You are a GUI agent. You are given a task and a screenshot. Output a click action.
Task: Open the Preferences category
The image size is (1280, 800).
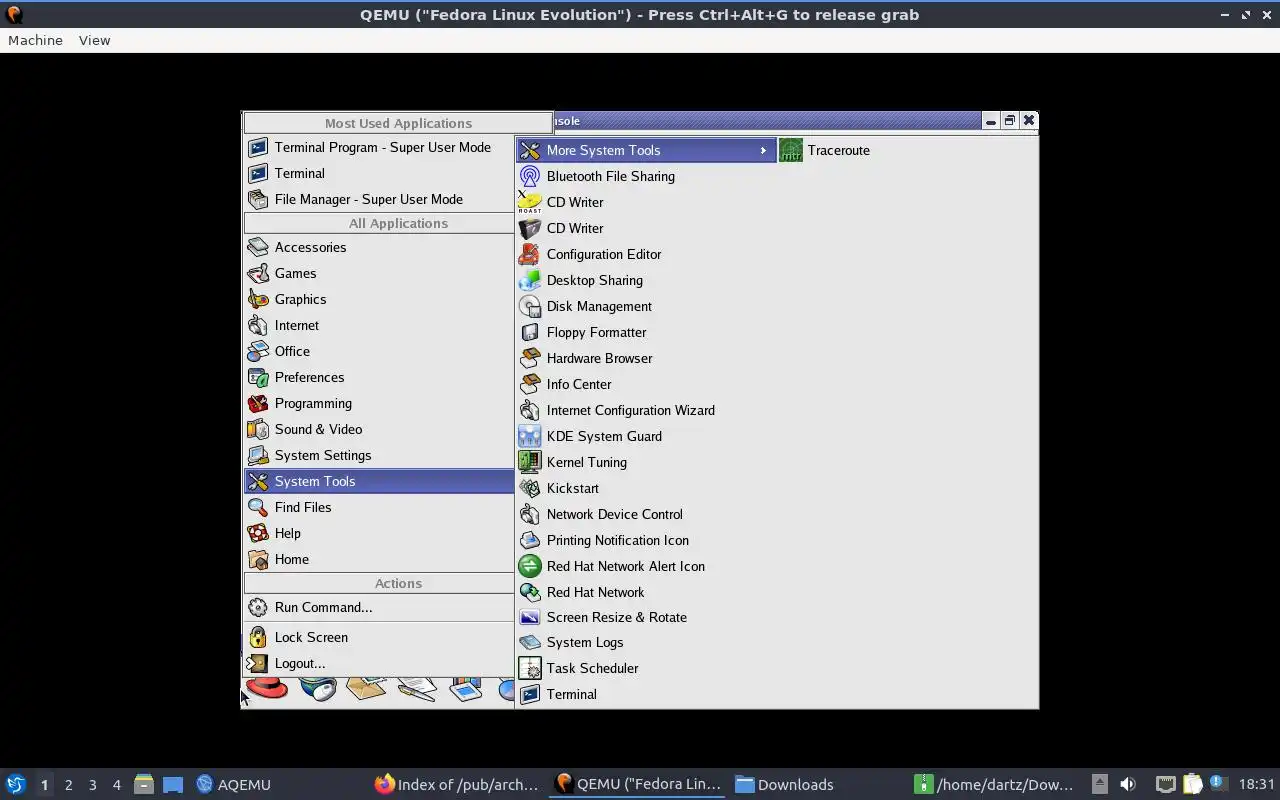pyautogui.click(x=379, y=377)
